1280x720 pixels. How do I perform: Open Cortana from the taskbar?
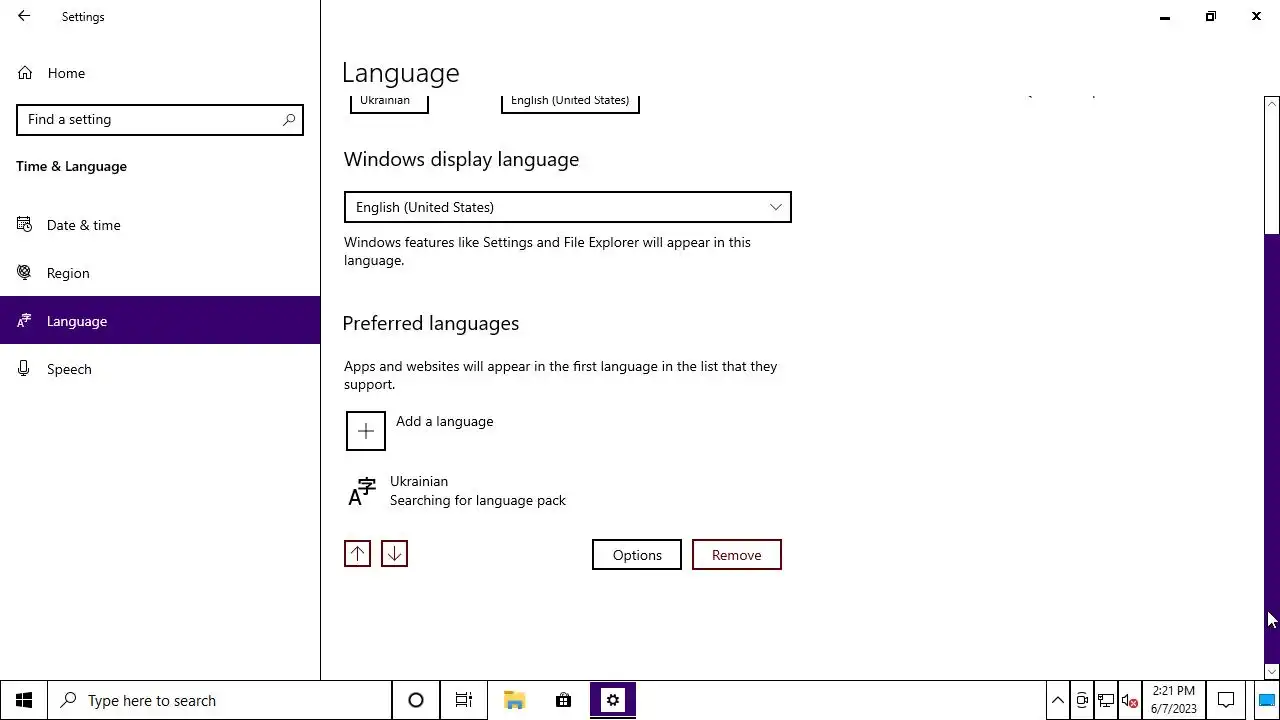click(x=416, y=700)
